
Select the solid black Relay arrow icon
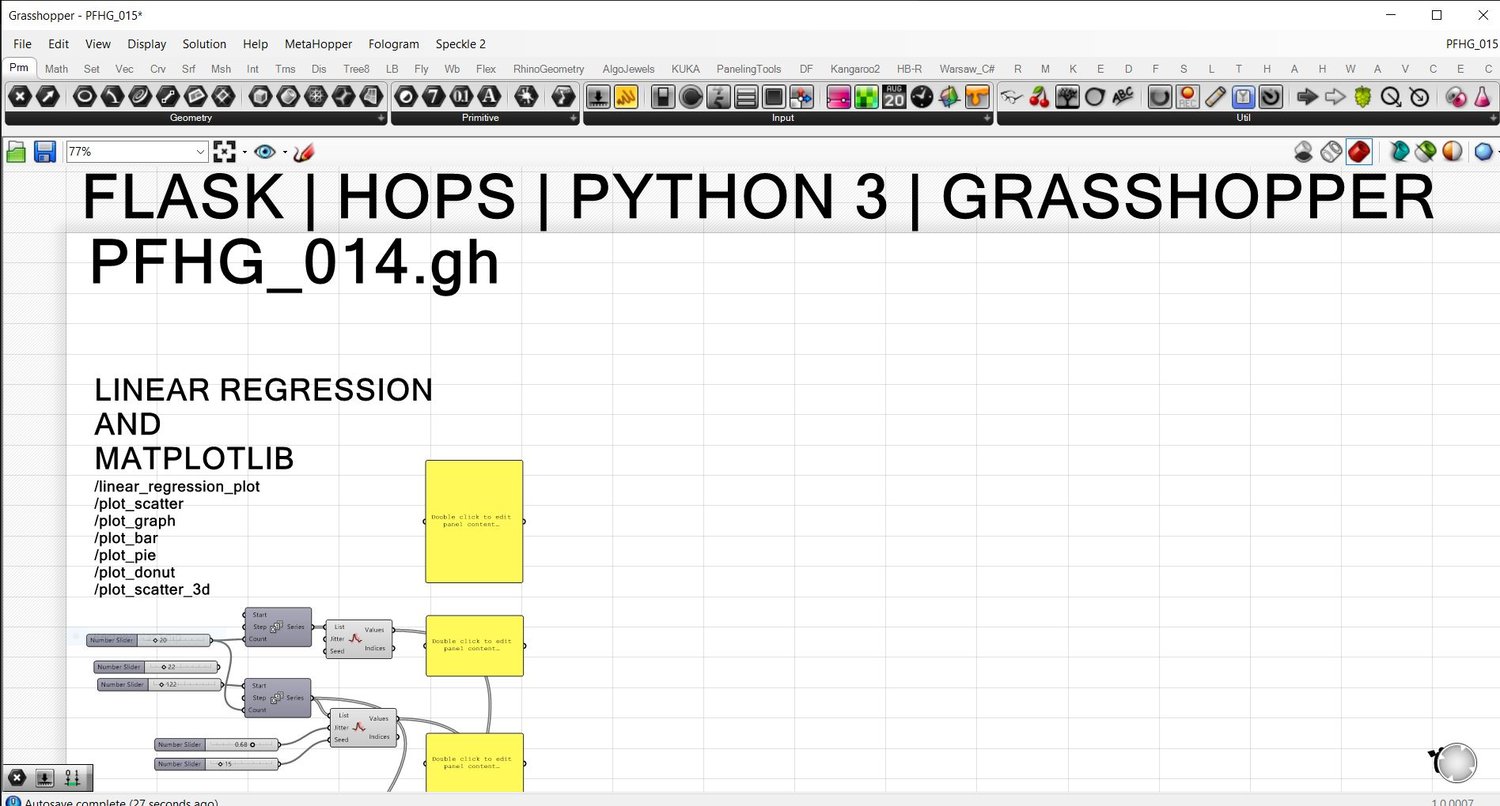[1307, 97]
